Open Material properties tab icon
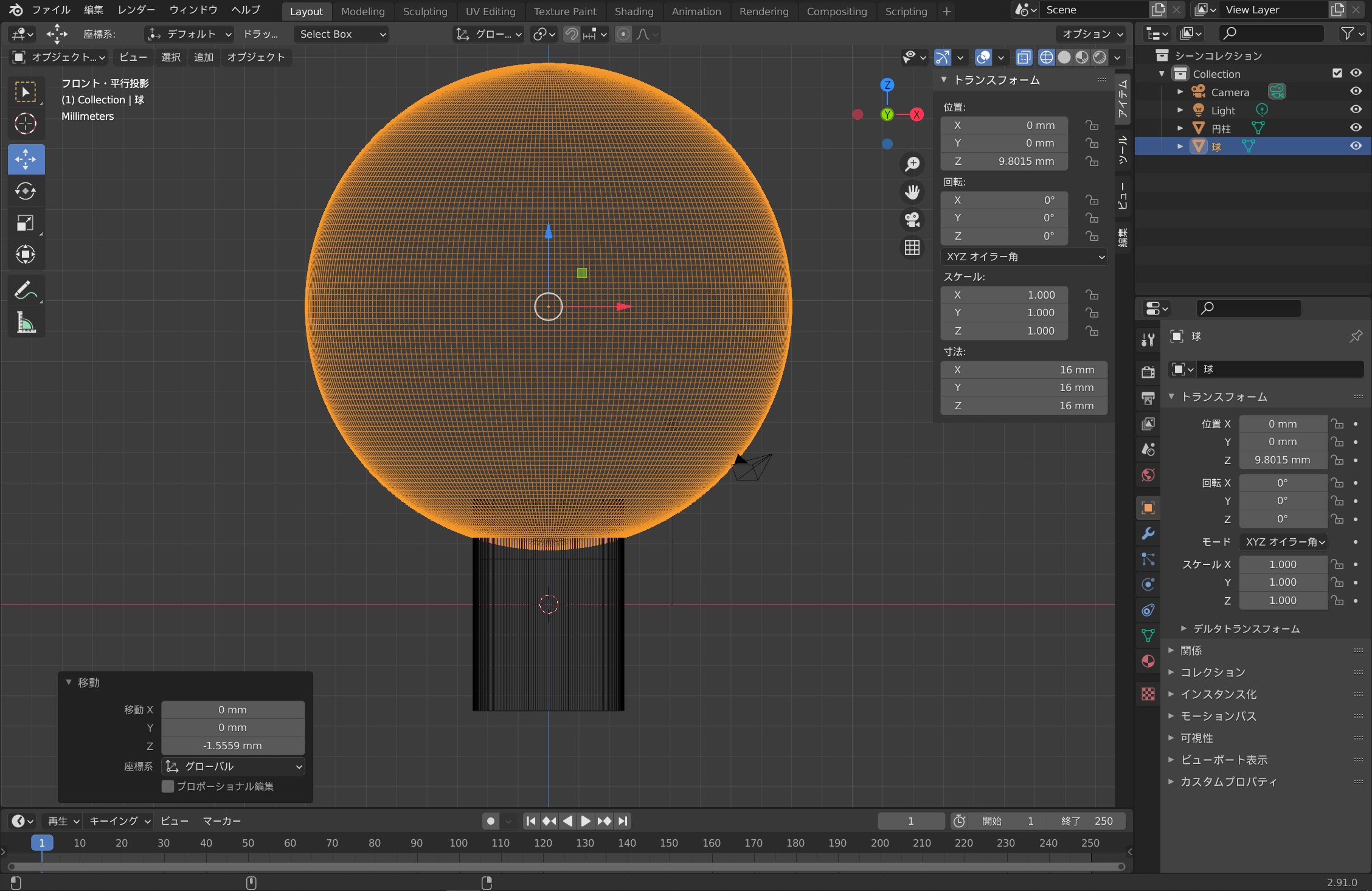This screenshot has width=1372, height=891. 1148,661
